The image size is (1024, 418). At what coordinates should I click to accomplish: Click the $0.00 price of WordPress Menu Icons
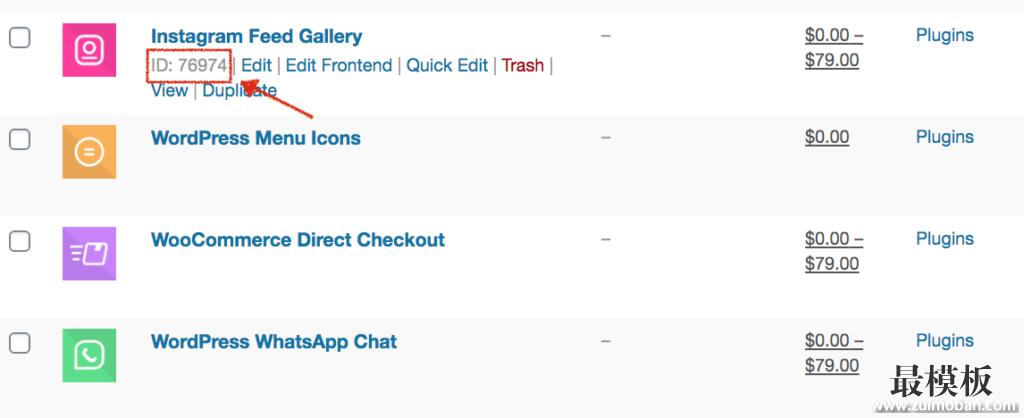coord(827,137)
